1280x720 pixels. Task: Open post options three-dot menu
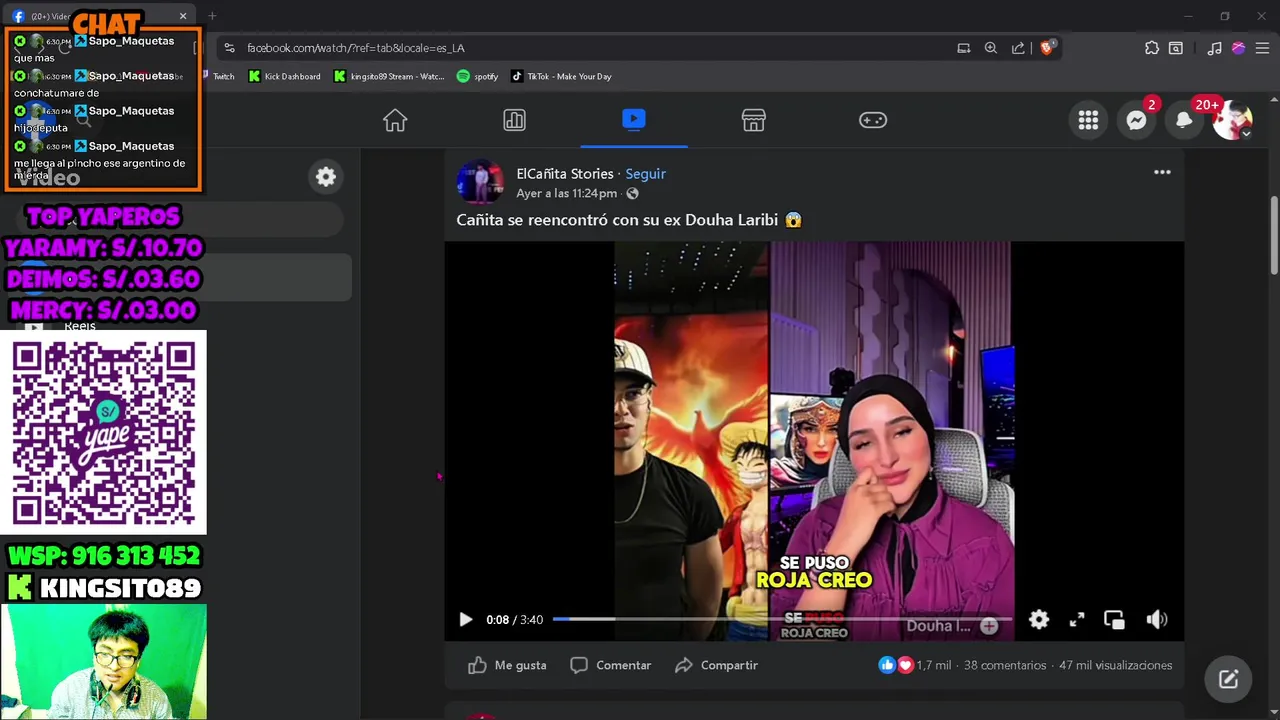point(1162,172)
